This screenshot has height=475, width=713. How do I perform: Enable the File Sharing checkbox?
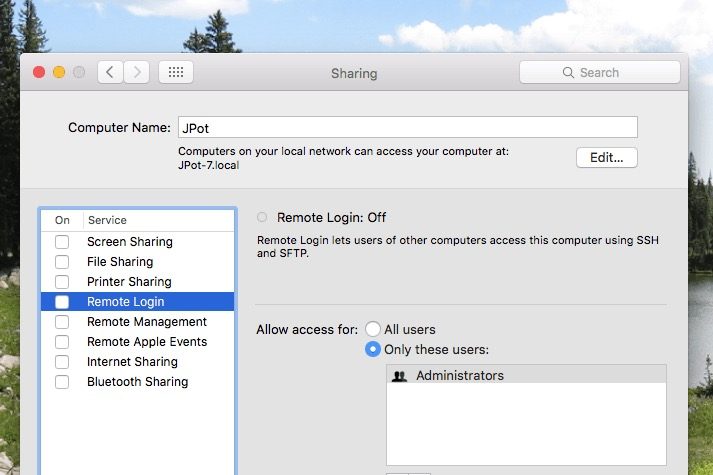[x=62, y=262]
